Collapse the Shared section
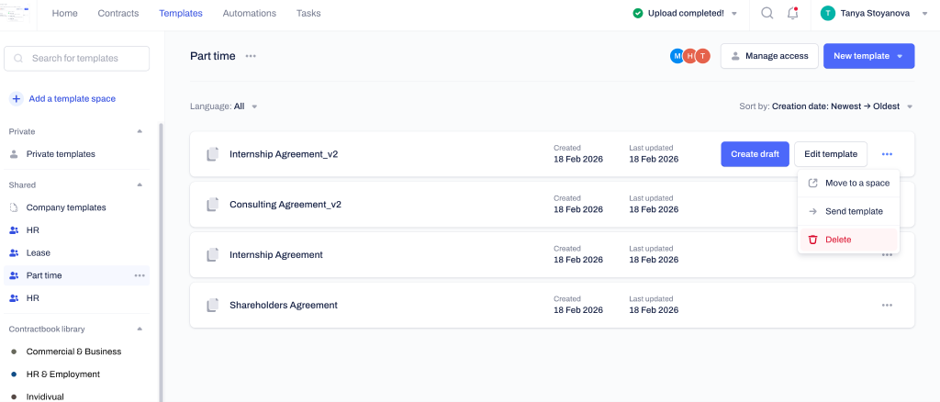 click(x=140, y=185)
